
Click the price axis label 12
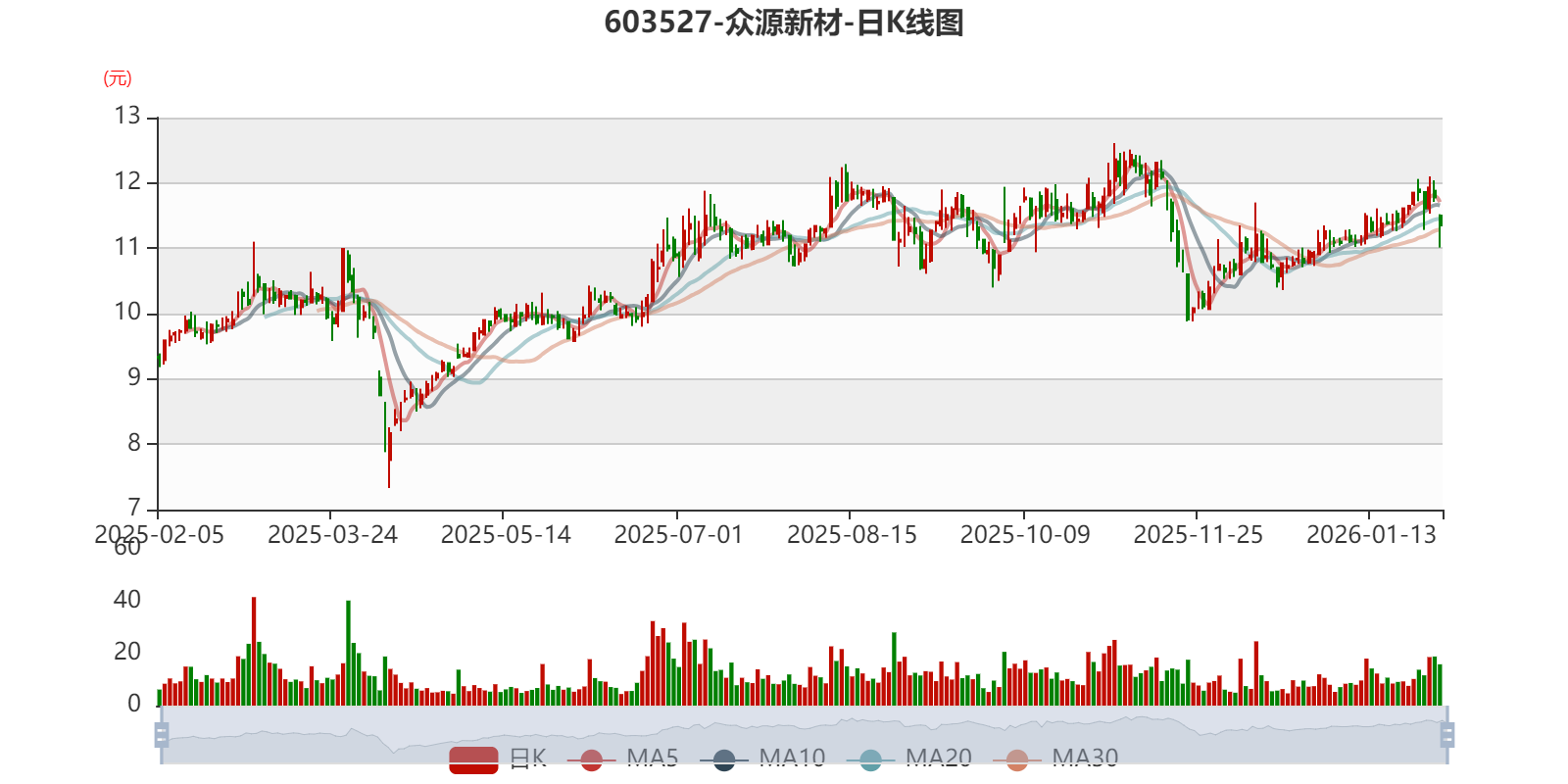tap(127, 181)
